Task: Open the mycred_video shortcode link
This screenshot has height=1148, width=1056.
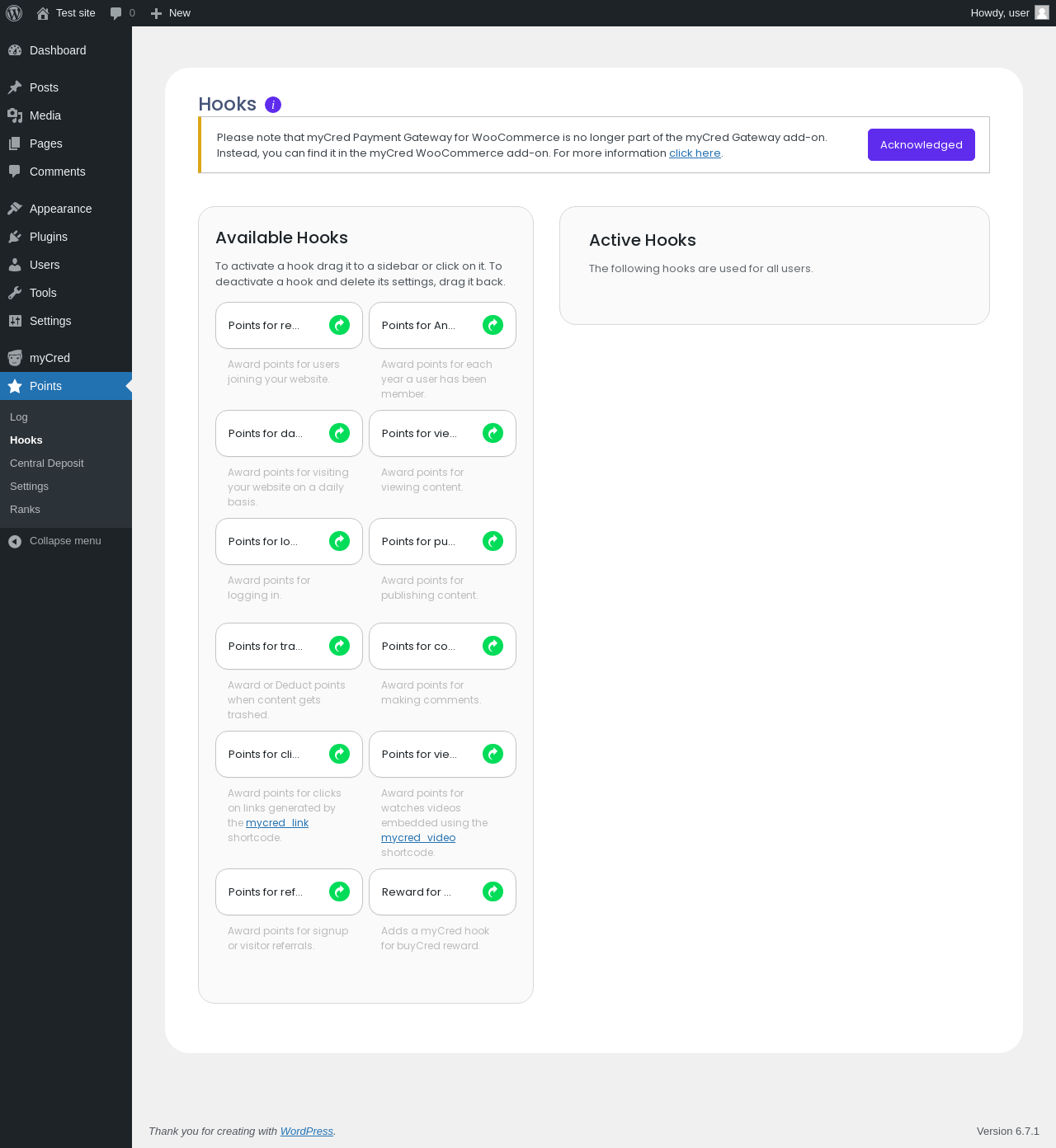Action: (418, 838)
